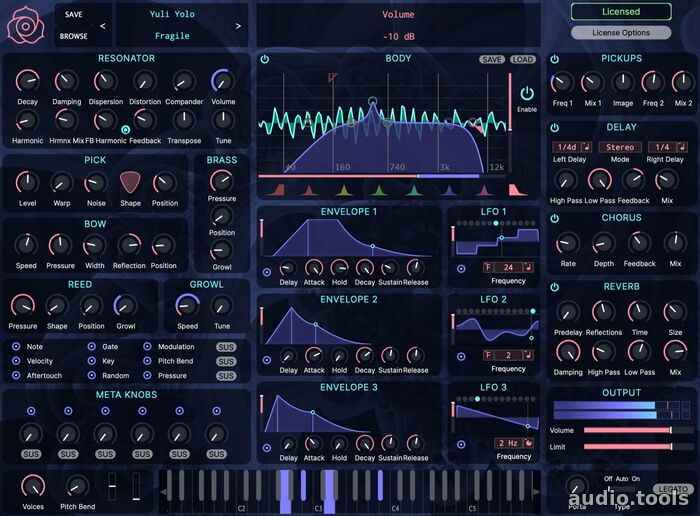Image resolution: width=700 pixels, height=516 pixels.
Task: Select the Pick Shape plectrum icon
Action: click(130, 181)
